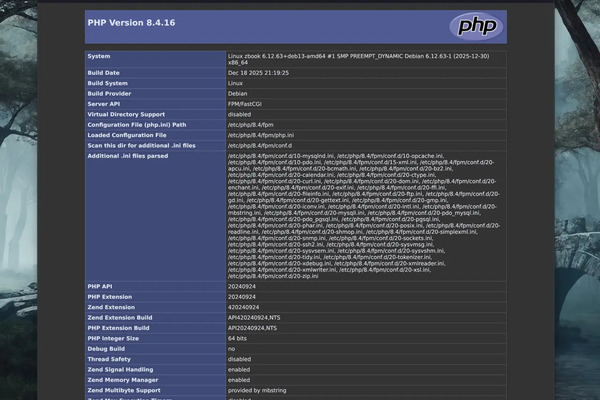Image resolution: width=600 pixels, height=400 pixels.
Task: Click "Scan this dir for additional .ini files"
Action: pos(142,145)
